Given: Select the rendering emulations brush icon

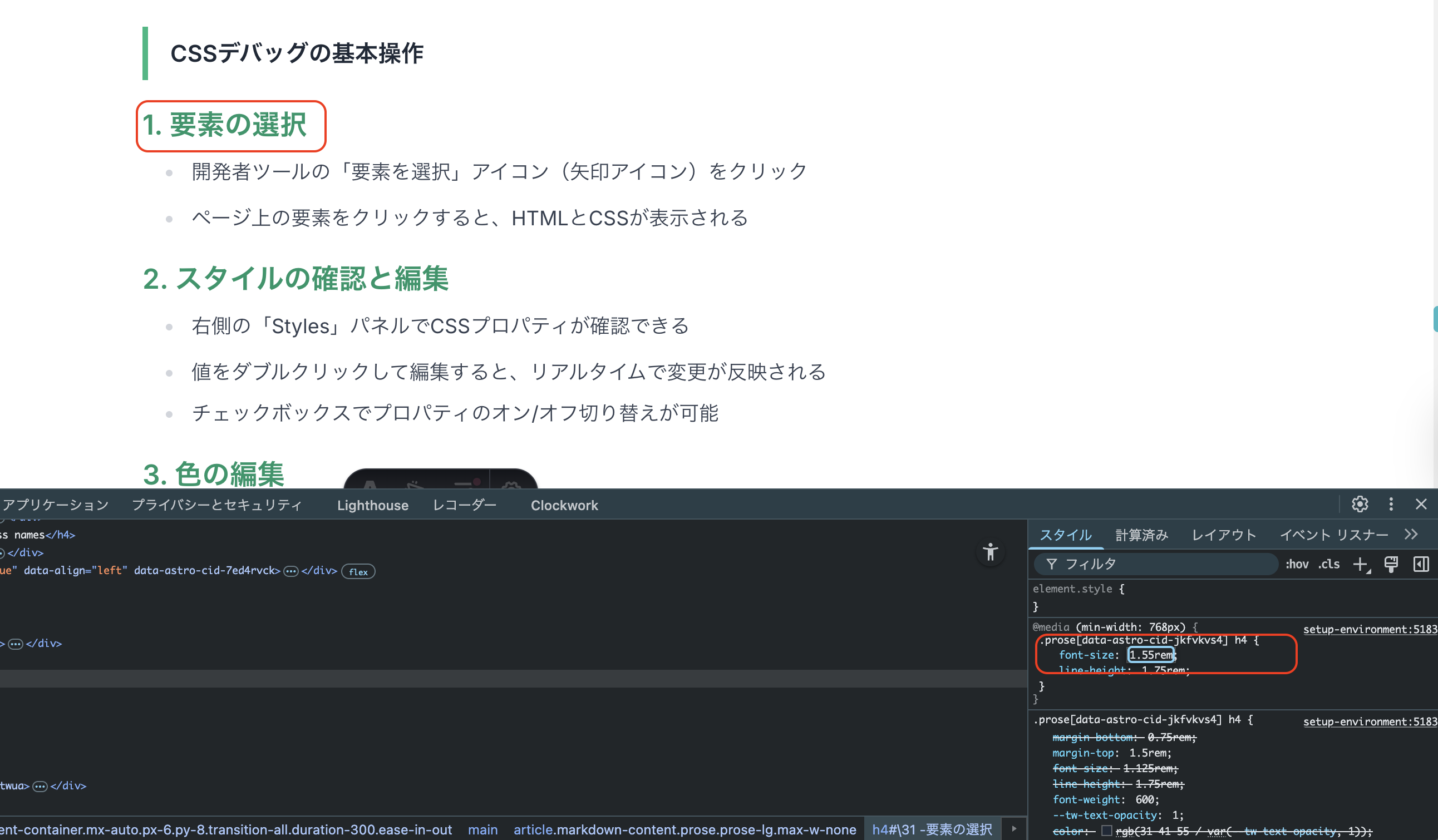Looking at the screenshot, I should click(x=1391, y=564).
